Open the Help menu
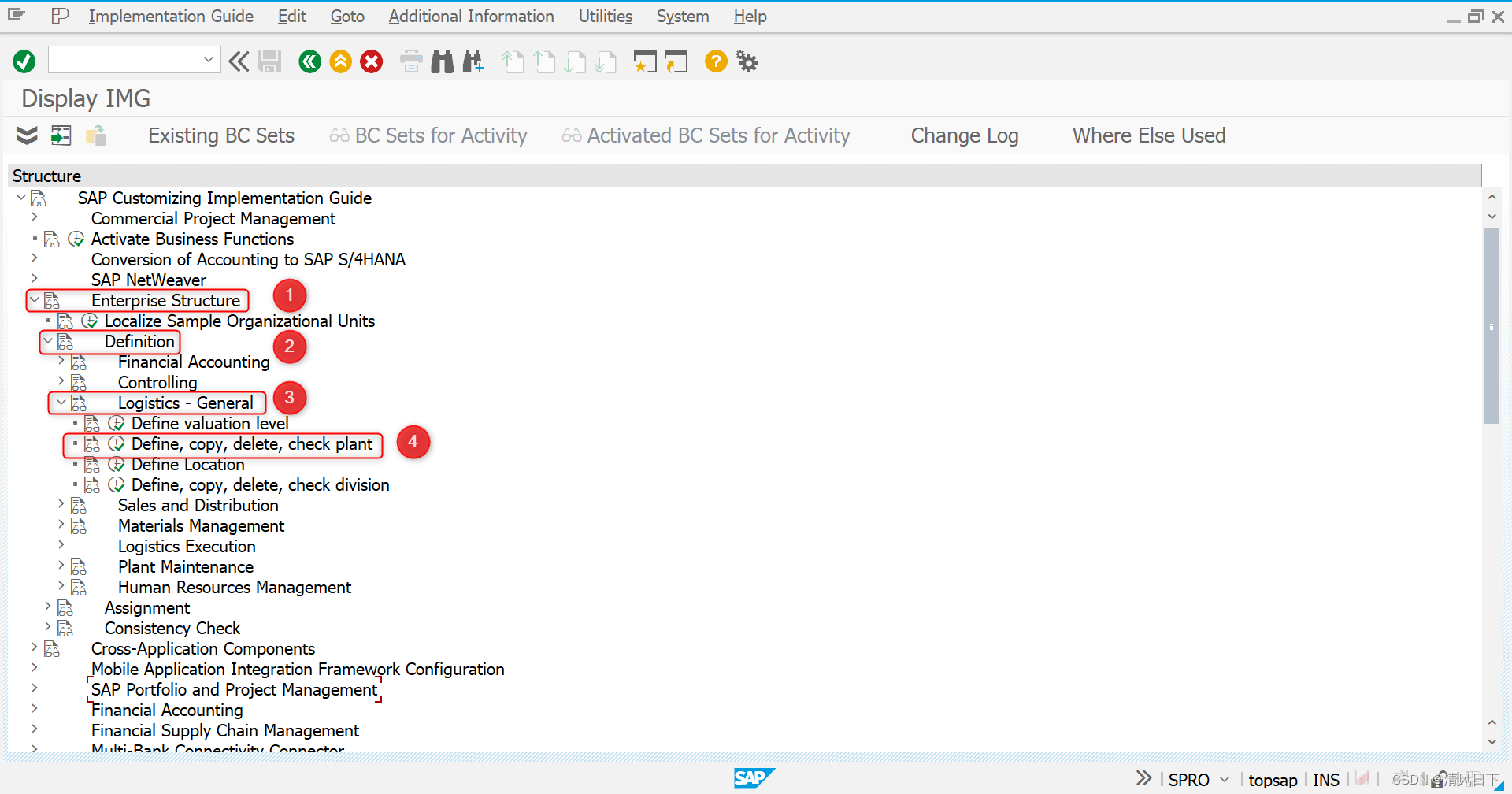The height and width of the screenshot is (794, 1512). [750, 16]
